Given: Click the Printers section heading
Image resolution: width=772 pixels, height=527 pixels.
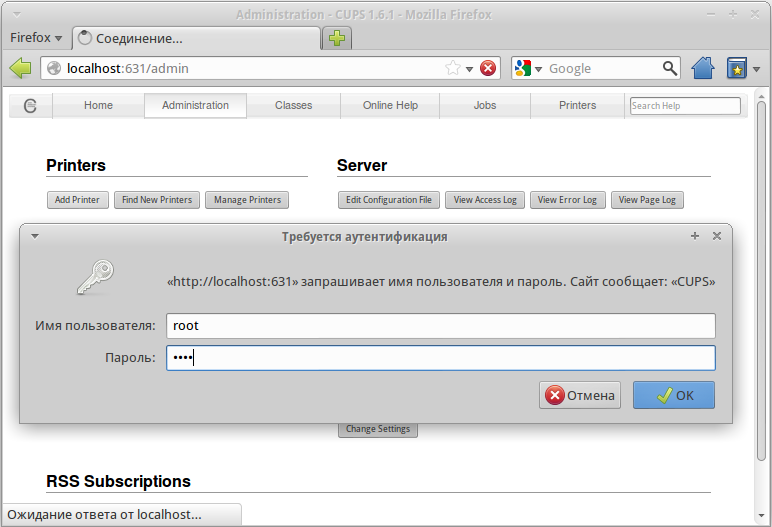Looking at the screenshot, I should click(76, 165).
